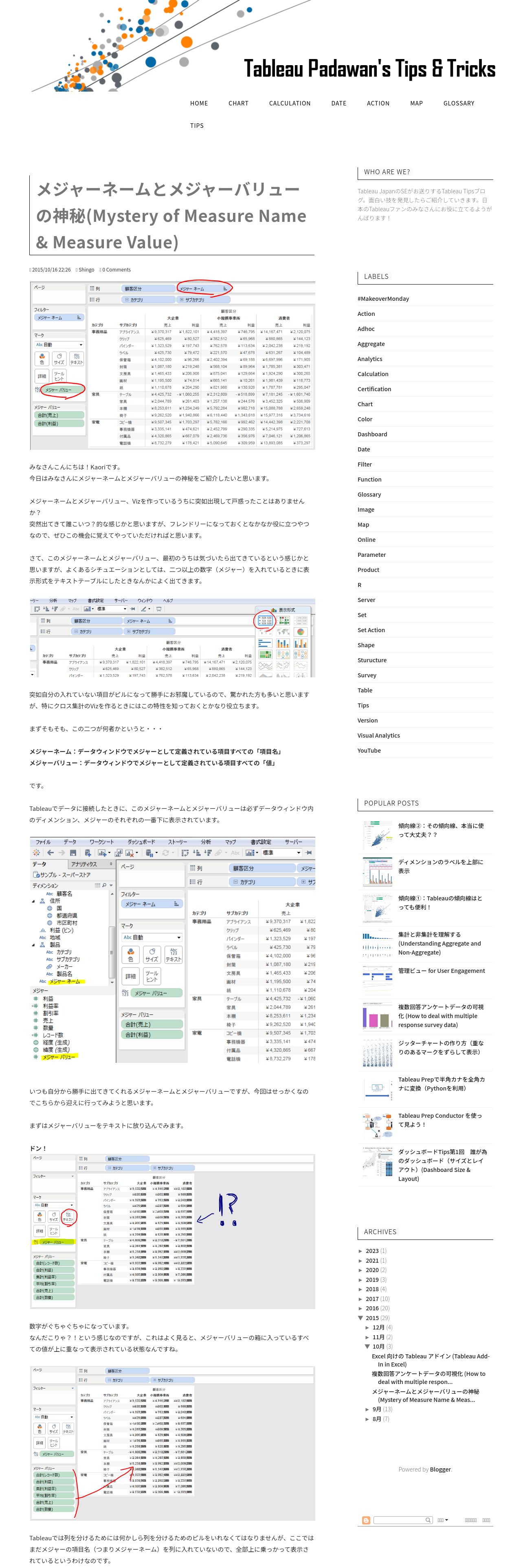Open the DATE menu item
The height and width of the screenshot is (1568, 523).
click(x=338, y=103)
